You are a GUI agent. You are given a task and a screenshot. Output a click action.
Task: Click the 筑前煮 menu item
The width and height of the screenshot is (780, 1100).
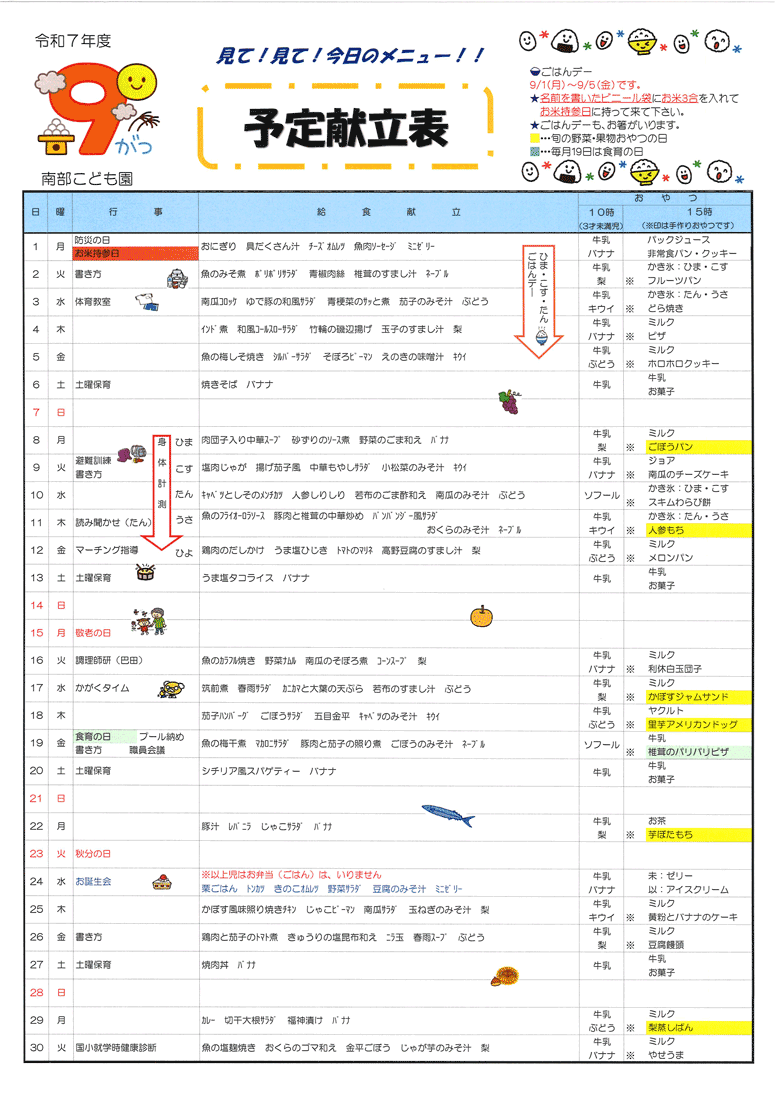(x=215, y=689)
